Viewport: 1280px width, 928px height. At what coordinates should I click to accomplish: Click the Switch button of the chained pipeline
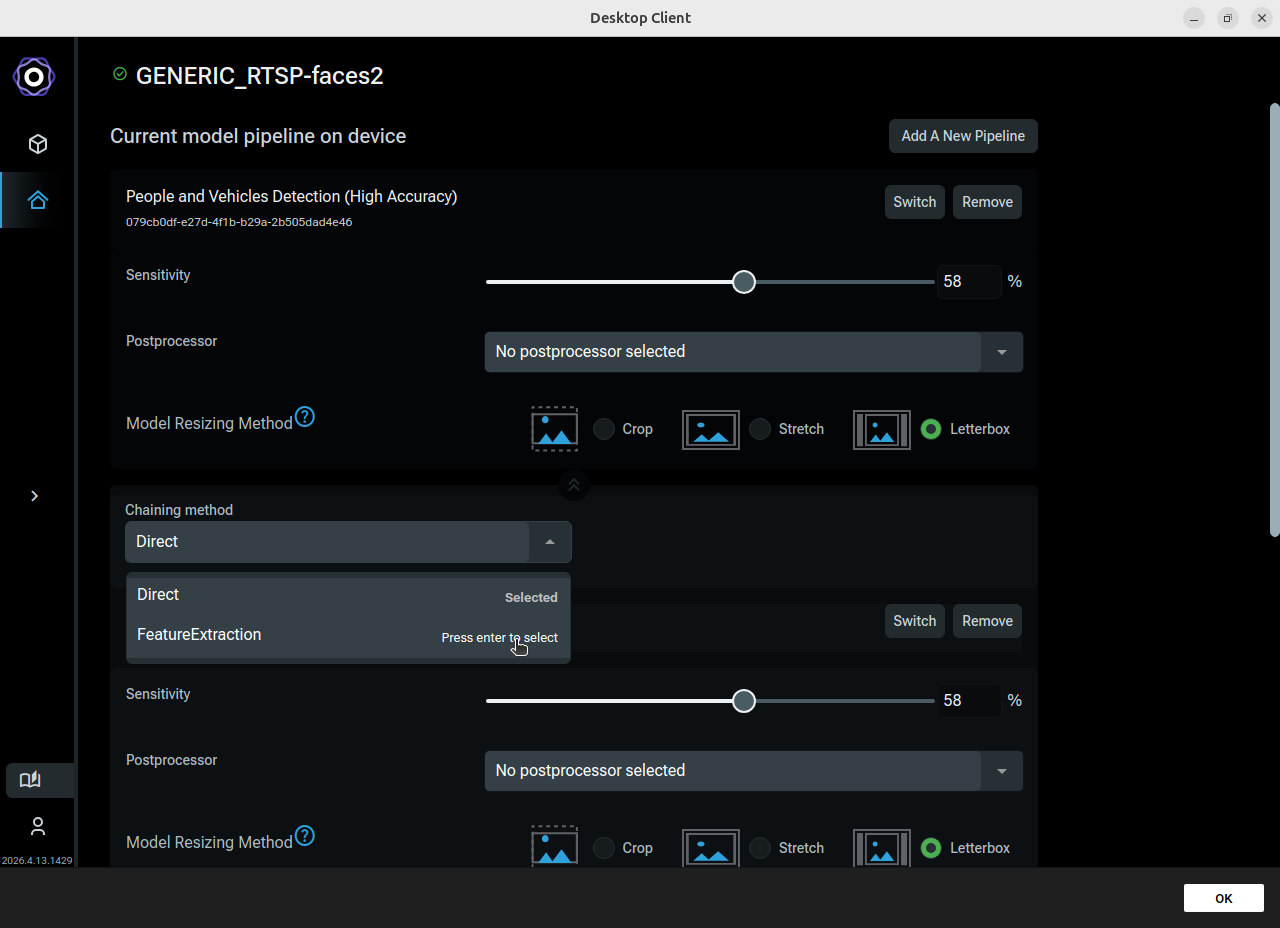click(x=915, y=621)
